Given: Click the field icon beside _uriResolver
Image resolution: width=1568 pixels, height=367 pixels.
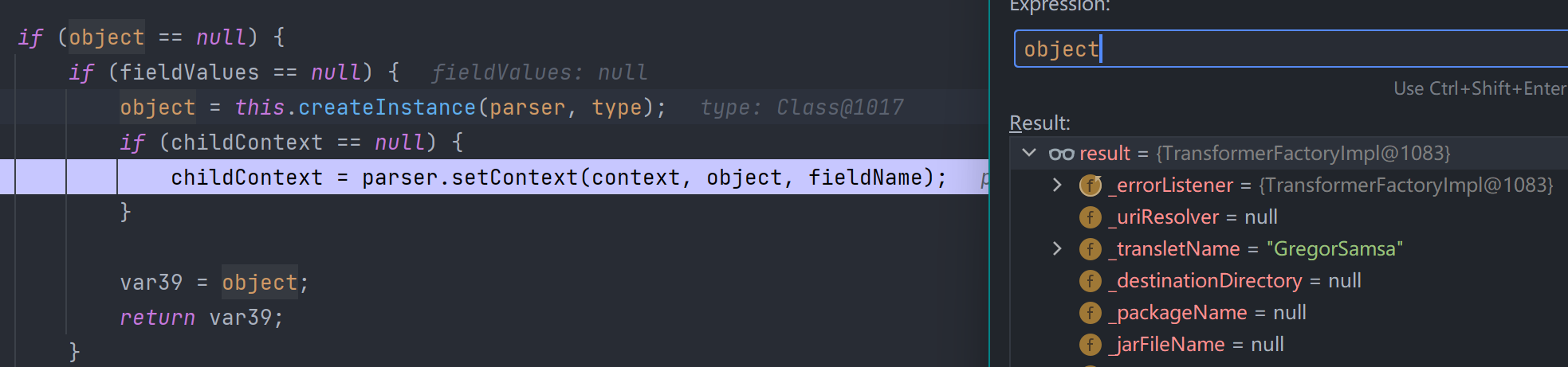Looking at the screenshot, I should 1090,217.
